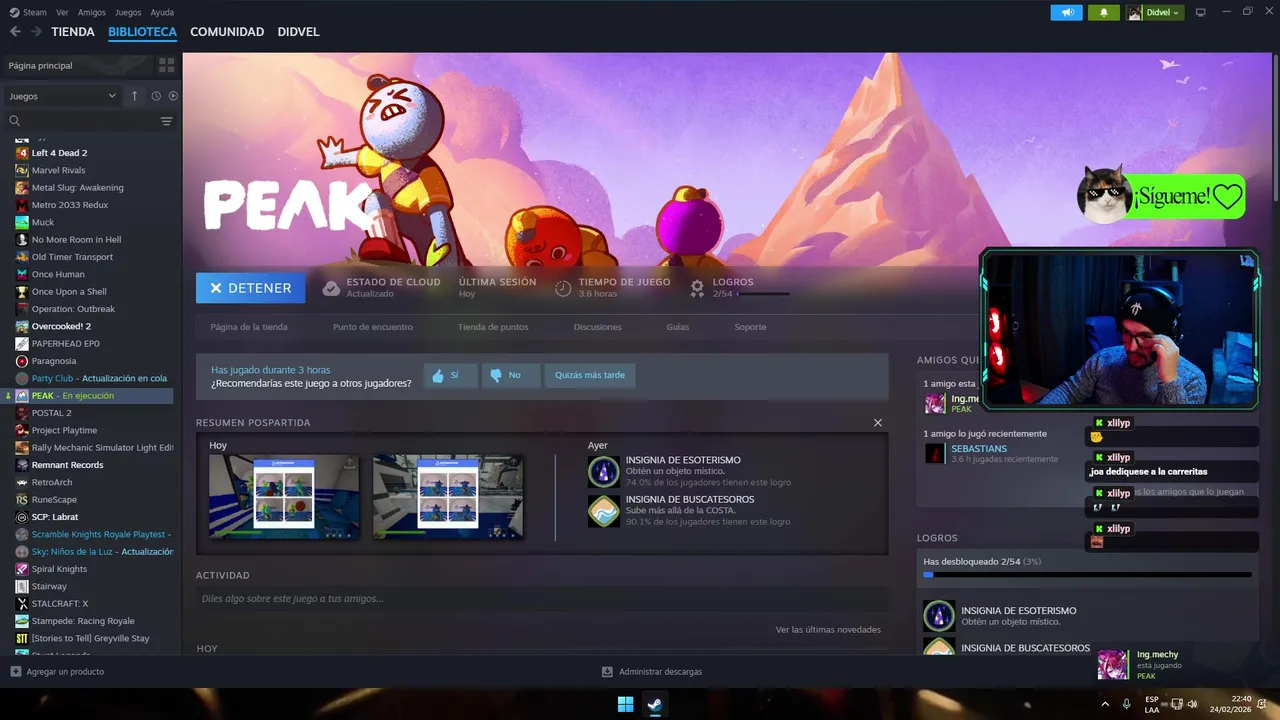The height and width of the screenshot is (720, 1280).
Task: Click Insignia de Buscatesoros badge in post-game summary
Action: click(x=604, y=511)
